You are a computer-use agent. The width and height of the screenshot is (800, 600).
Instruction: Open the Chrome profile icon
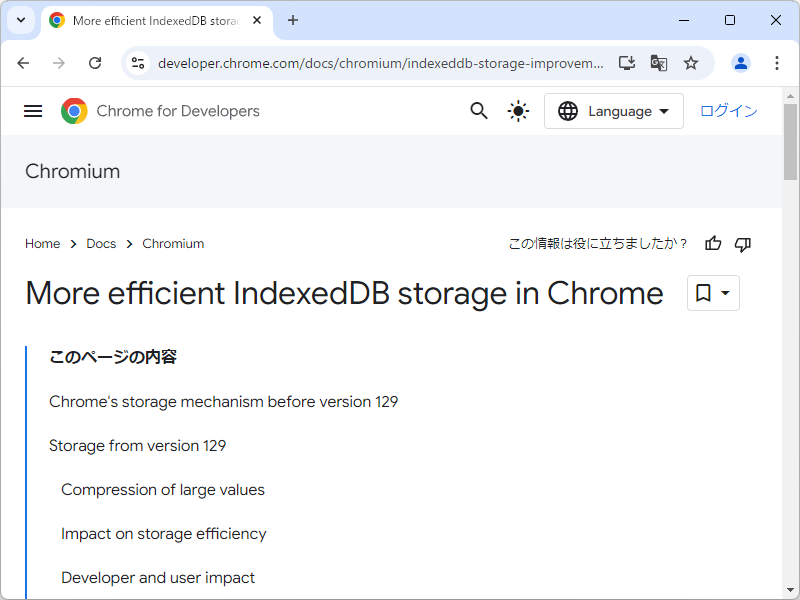pos(740,62)
